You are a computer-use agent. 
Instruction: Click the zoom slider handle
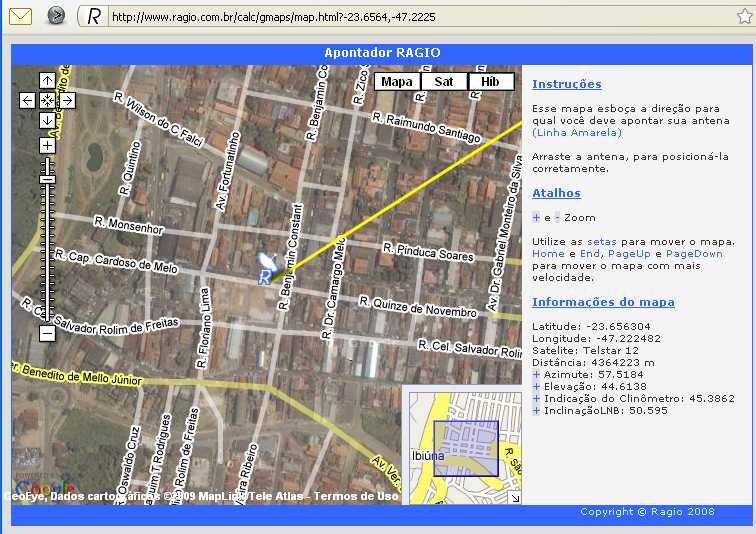click(47, 180)
